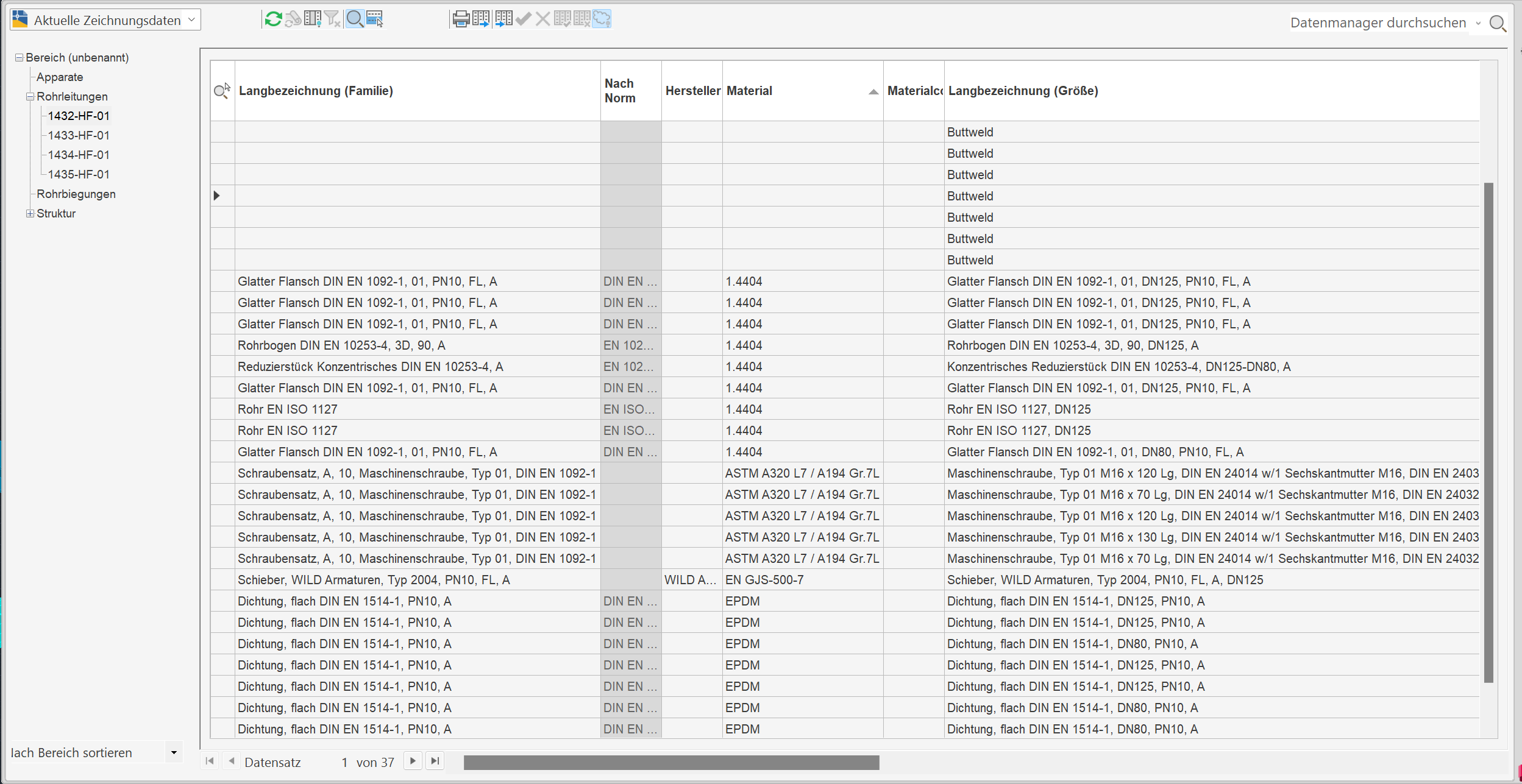Viewport: 1522px width, 784px height.
Task: Open the search magnifier tool in the toolbar
Action: click(x=355, y=19)
